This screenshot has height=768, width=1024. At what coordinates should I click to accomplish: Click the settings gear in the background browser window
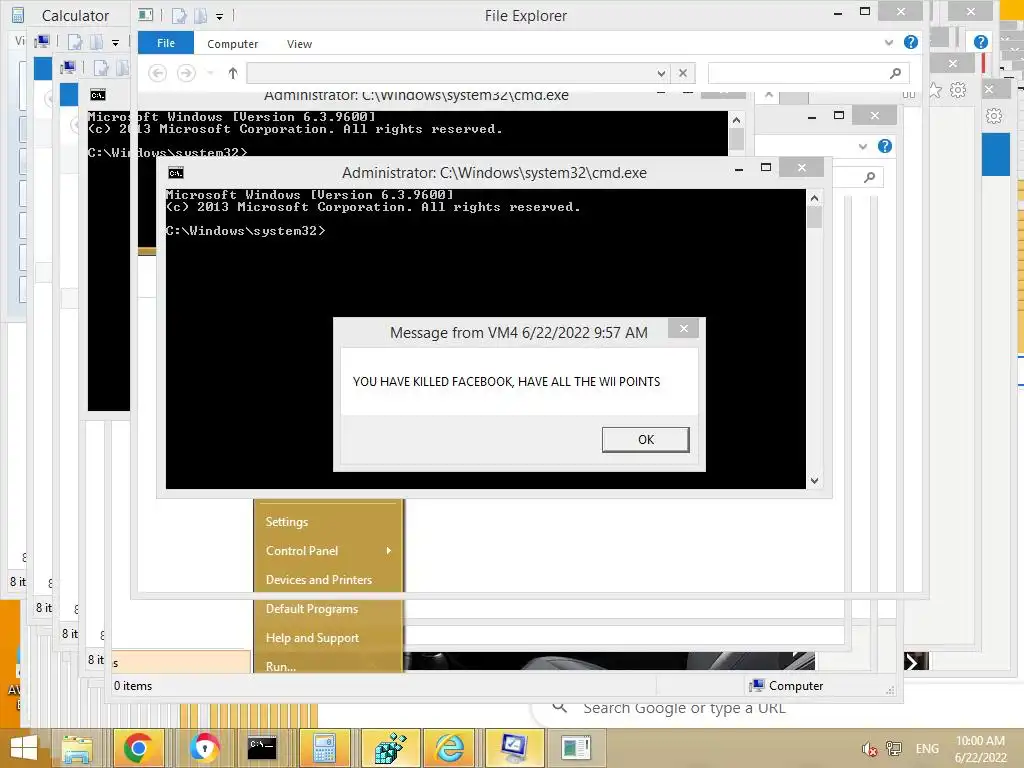pyautogui.click(x=958, y=90)
